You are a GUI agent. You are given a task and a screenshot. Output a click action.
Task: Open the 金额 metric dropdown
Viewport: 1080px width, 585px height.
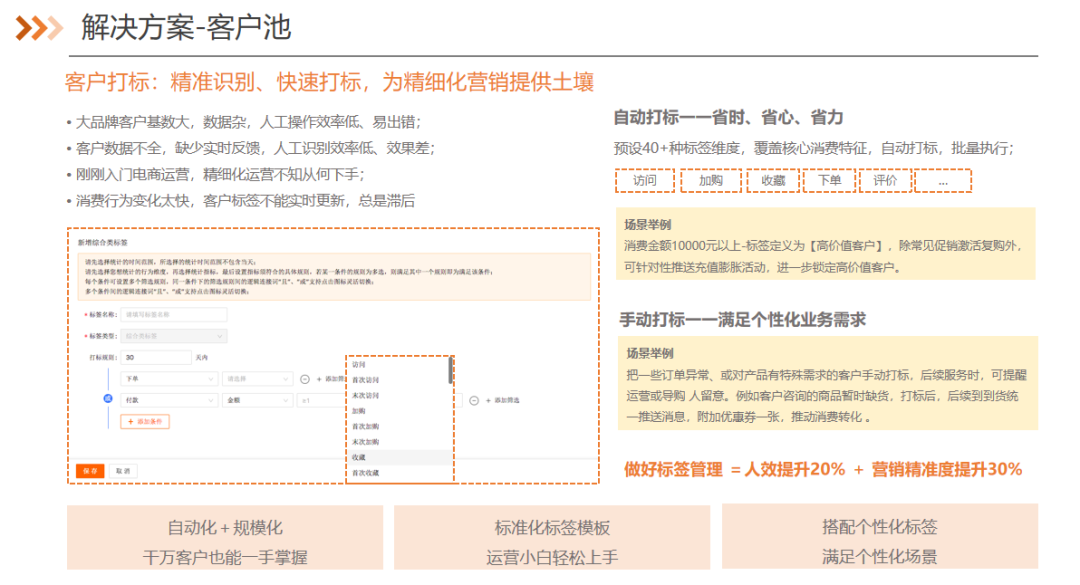[x=256, y=400]
